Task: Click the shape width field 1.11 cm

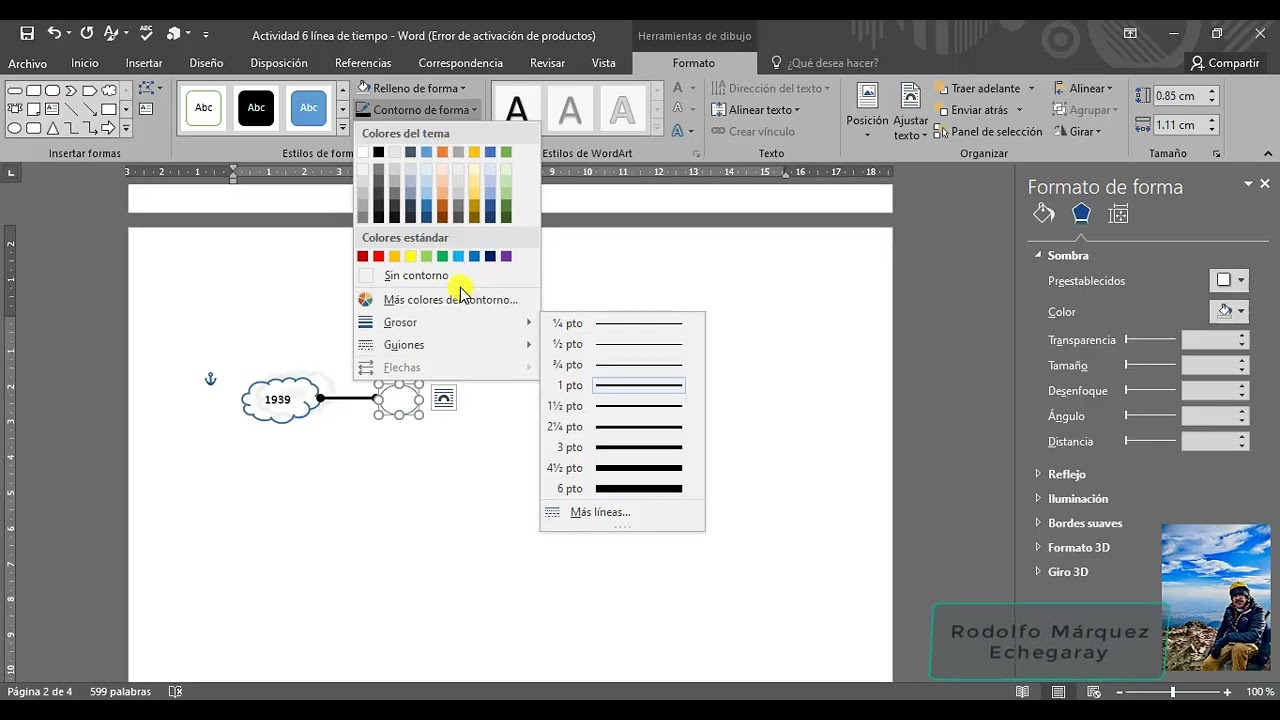Action: [x=1178, y=125]
